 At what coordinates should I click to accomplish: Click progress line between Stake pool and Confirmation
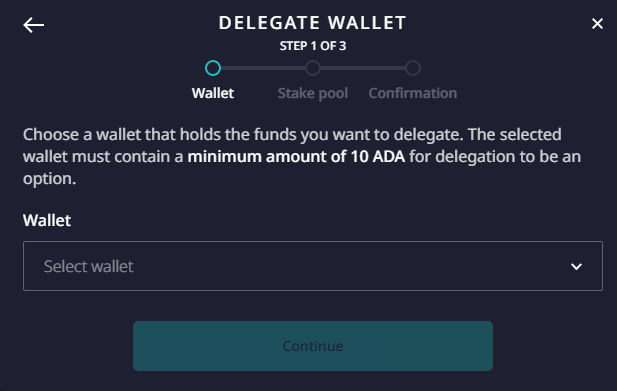tap(363, 68)
